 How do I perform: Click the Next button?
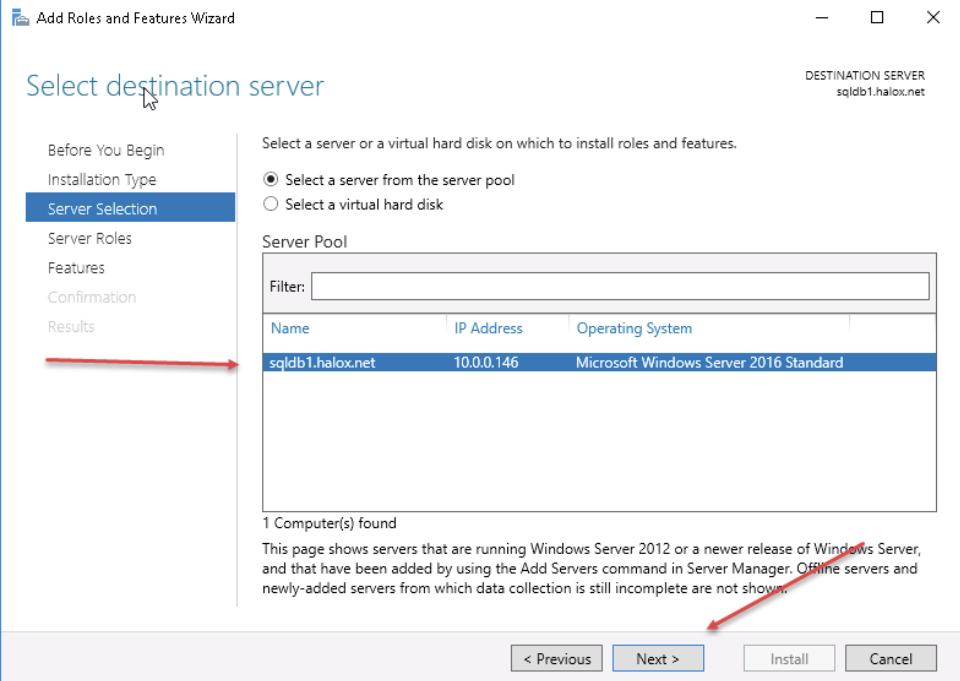pos(658,658)
